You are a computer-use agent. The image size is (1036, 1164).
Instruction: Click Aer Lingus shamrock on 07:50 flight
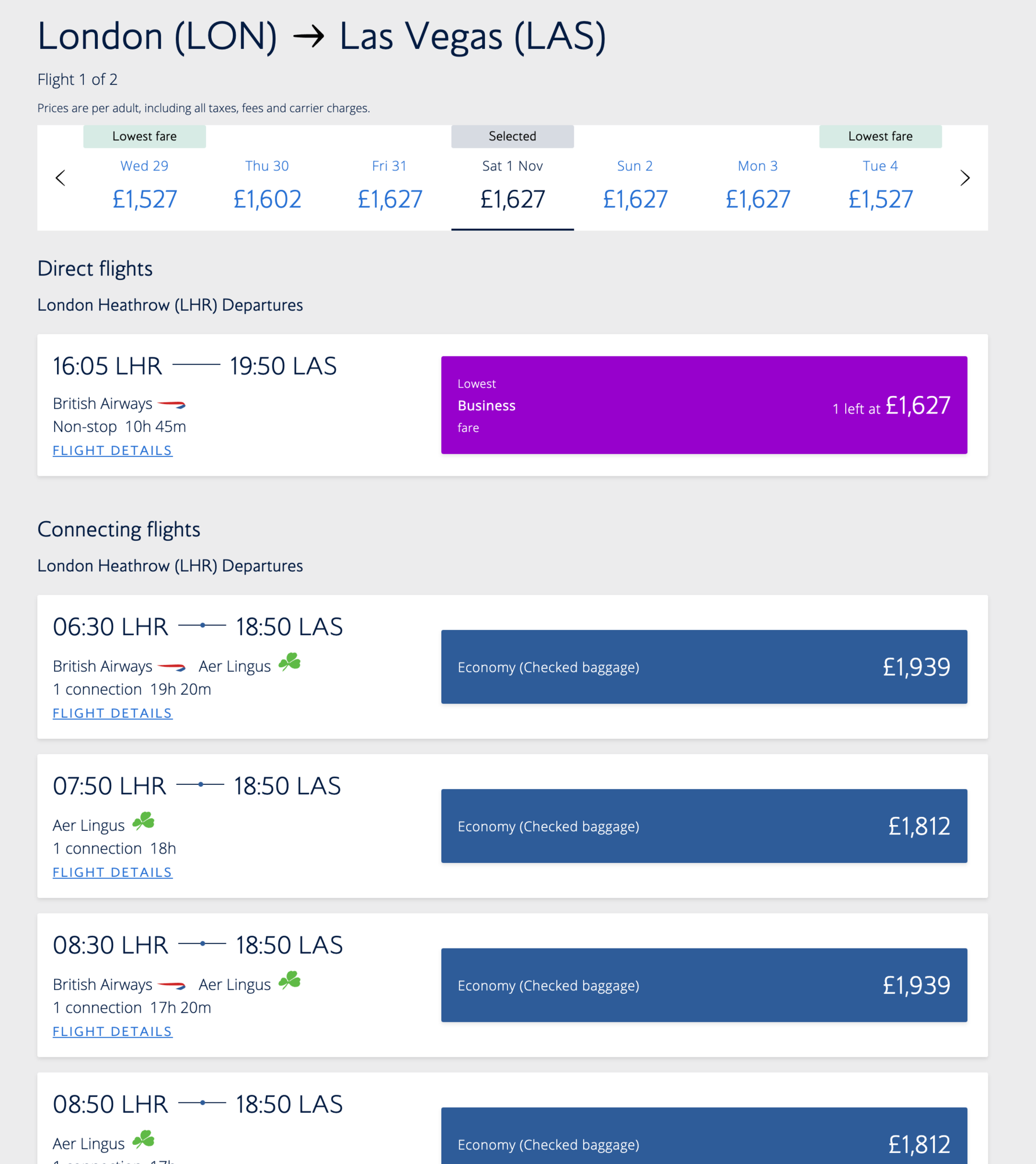click(143, 822)
